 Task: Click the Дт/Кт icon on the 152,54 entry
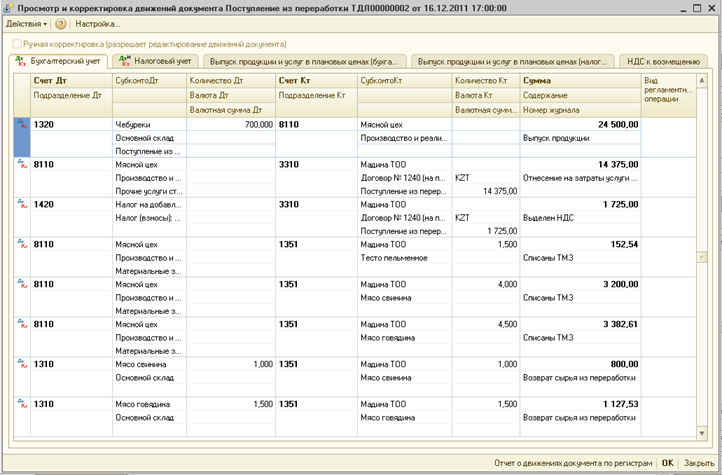[x=21, y=244]
